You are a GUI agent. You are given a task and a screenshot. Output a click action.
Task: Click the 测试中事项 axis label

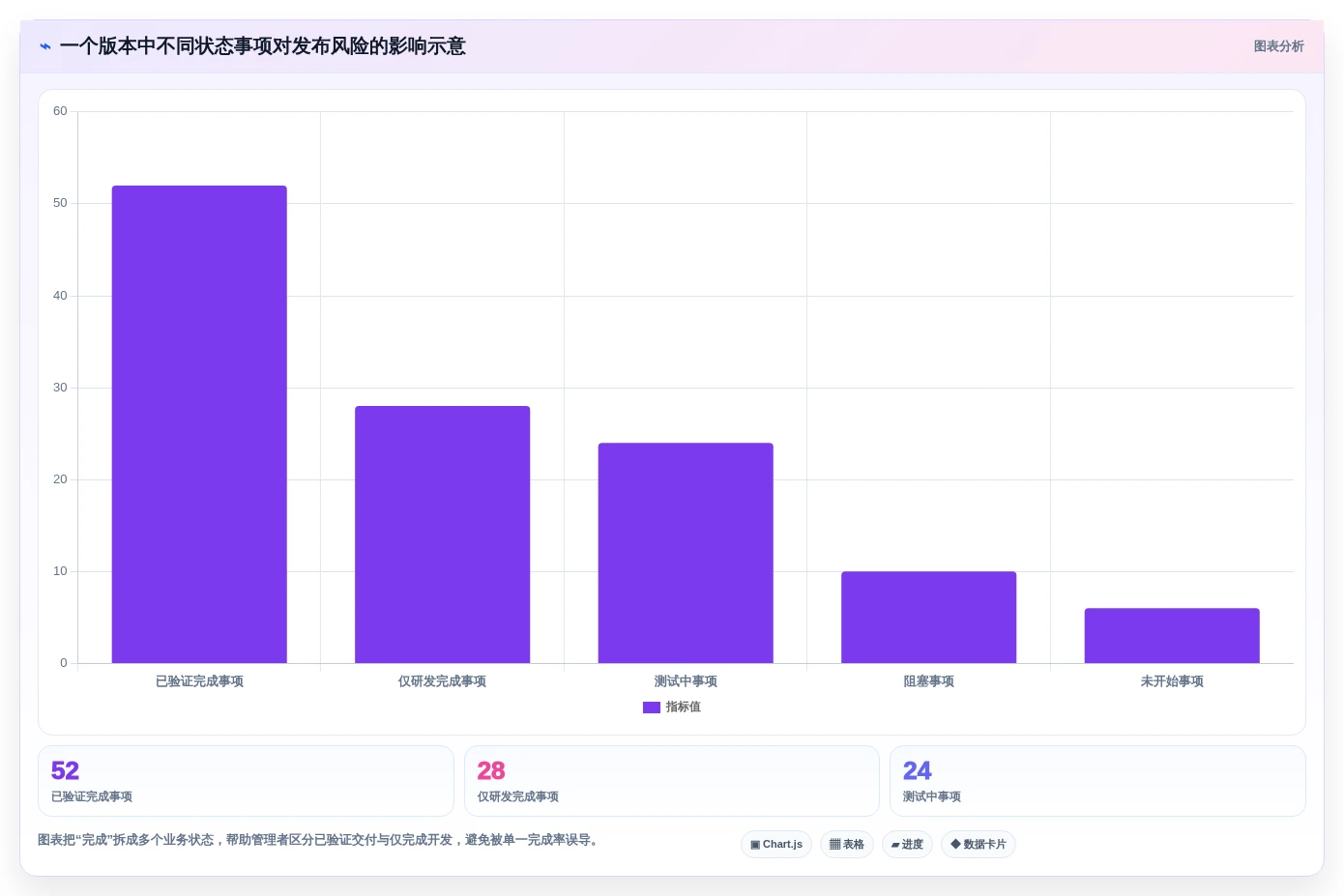(x=686, y=681)
